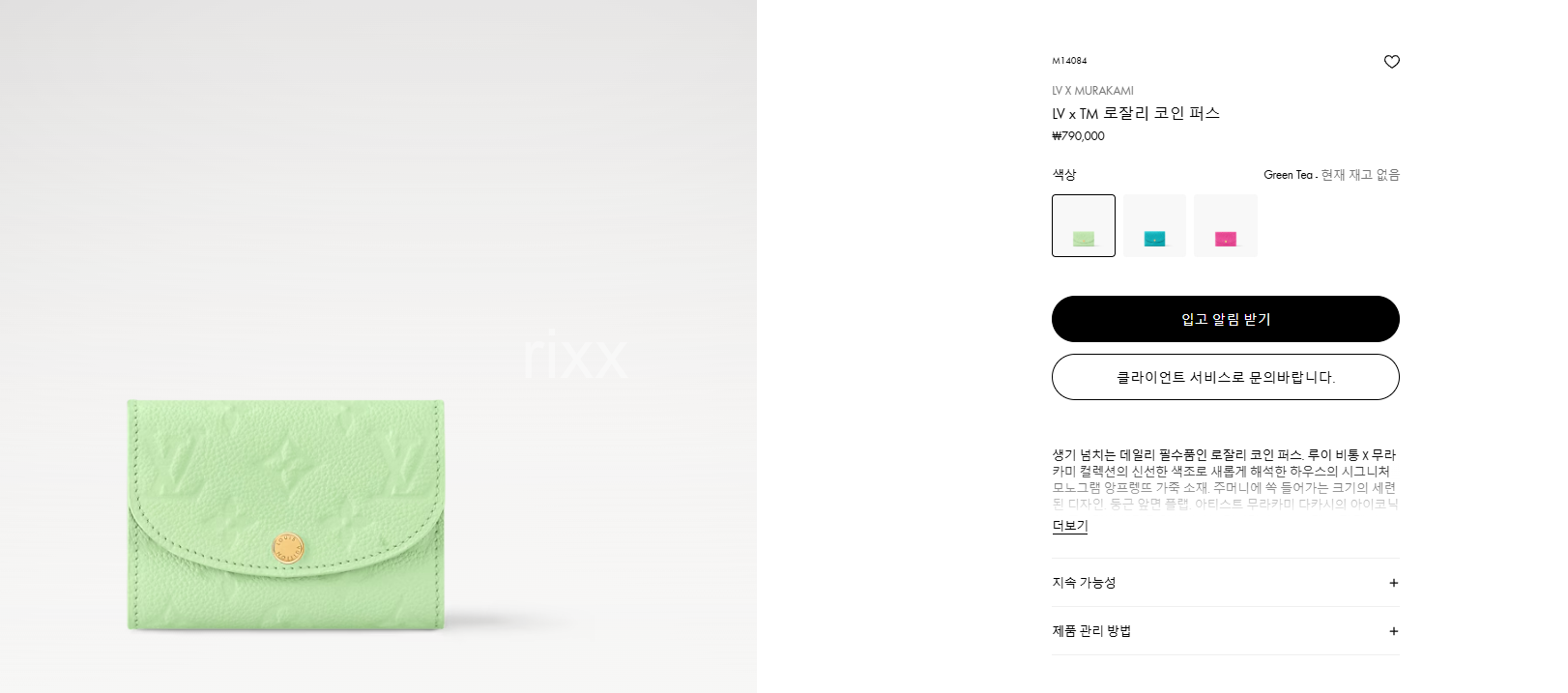The image size is (1568, 693).
Task: Click plus icon beside 지속 가능성
Action: click(1393, 583)
